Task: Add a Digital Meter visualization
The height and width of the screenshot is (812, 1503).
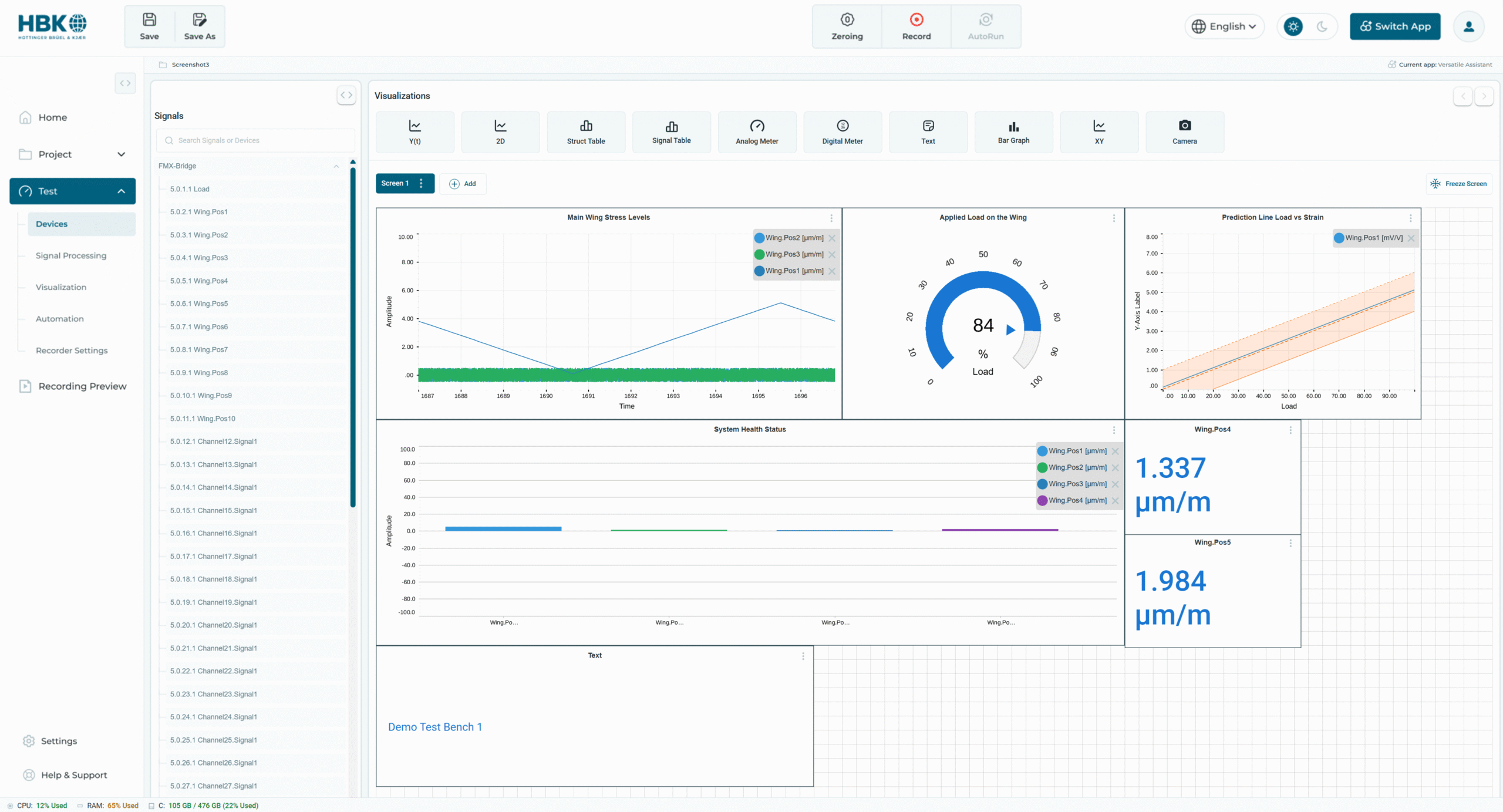Action: tap(843, 132)
